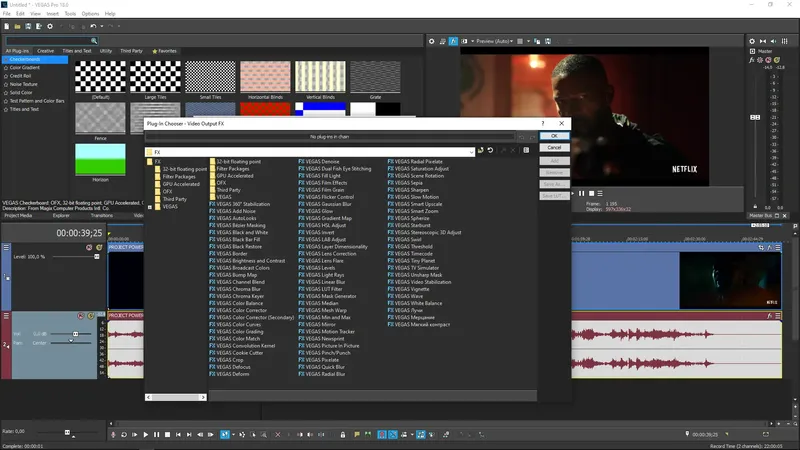Toggle the Video Output FX button in preview
800x450 pixels.
[x=453, y=41]
